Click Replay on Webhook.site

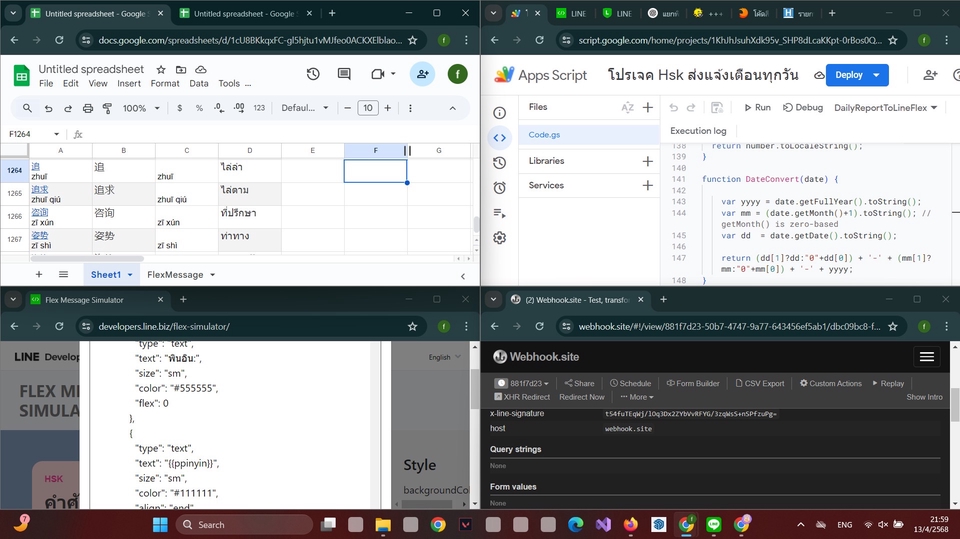(888, 383)
